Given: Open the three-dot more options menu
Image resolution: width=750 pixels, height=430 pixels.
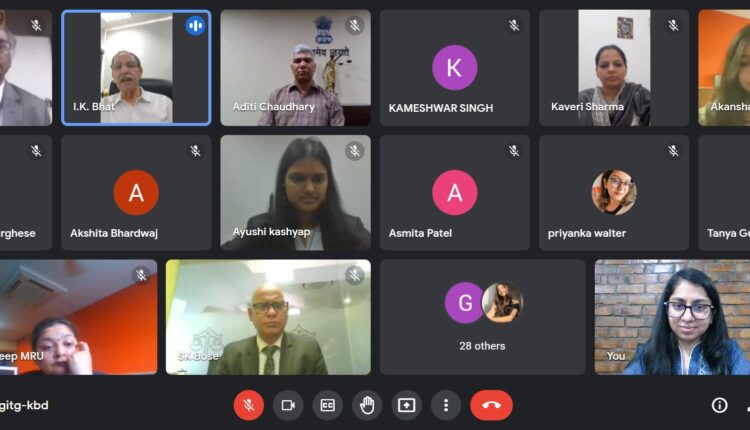Looking at the screenshot, I should pos(446,405).
